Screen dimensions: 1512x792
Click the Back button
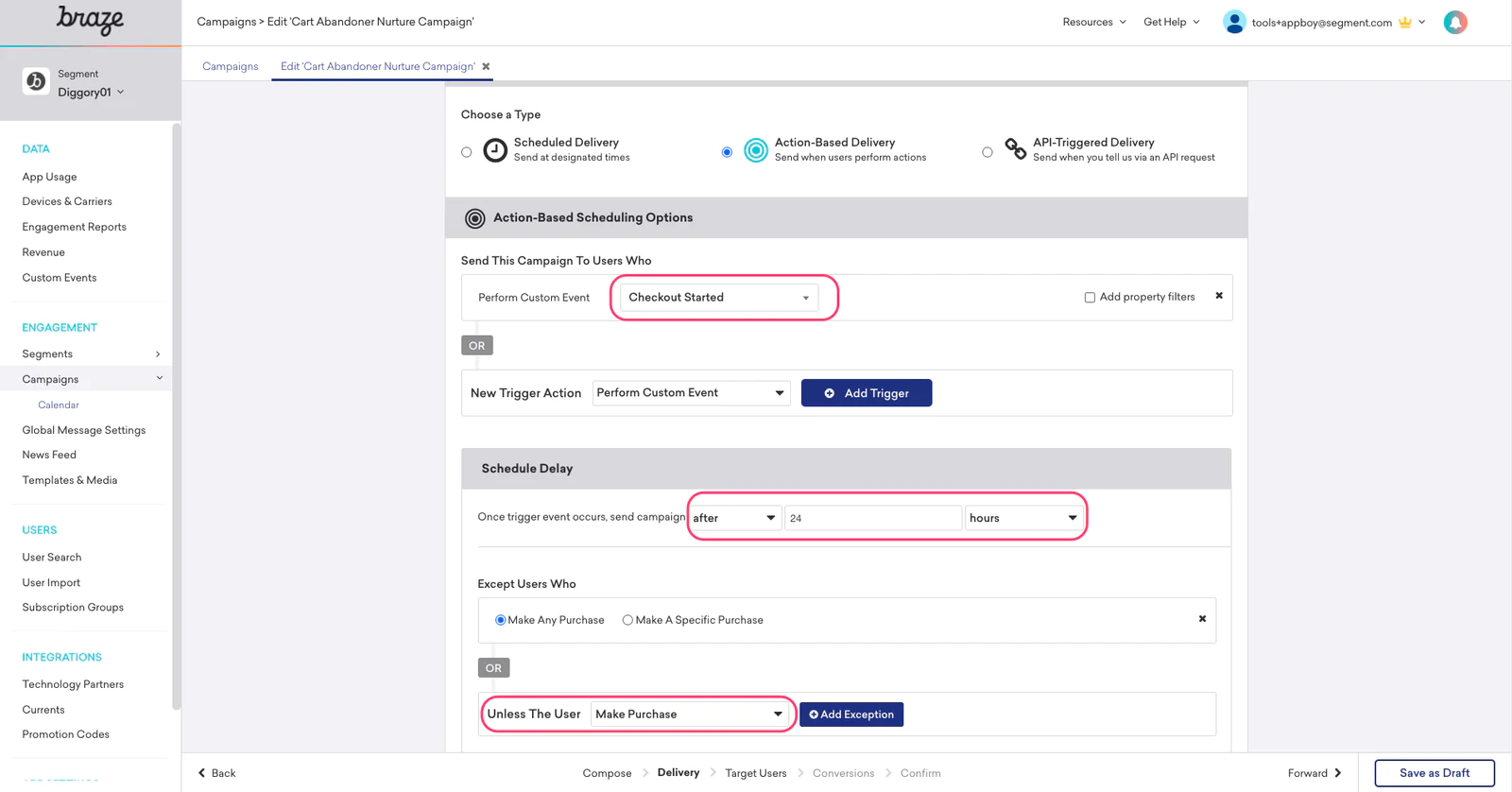[217, 773]
